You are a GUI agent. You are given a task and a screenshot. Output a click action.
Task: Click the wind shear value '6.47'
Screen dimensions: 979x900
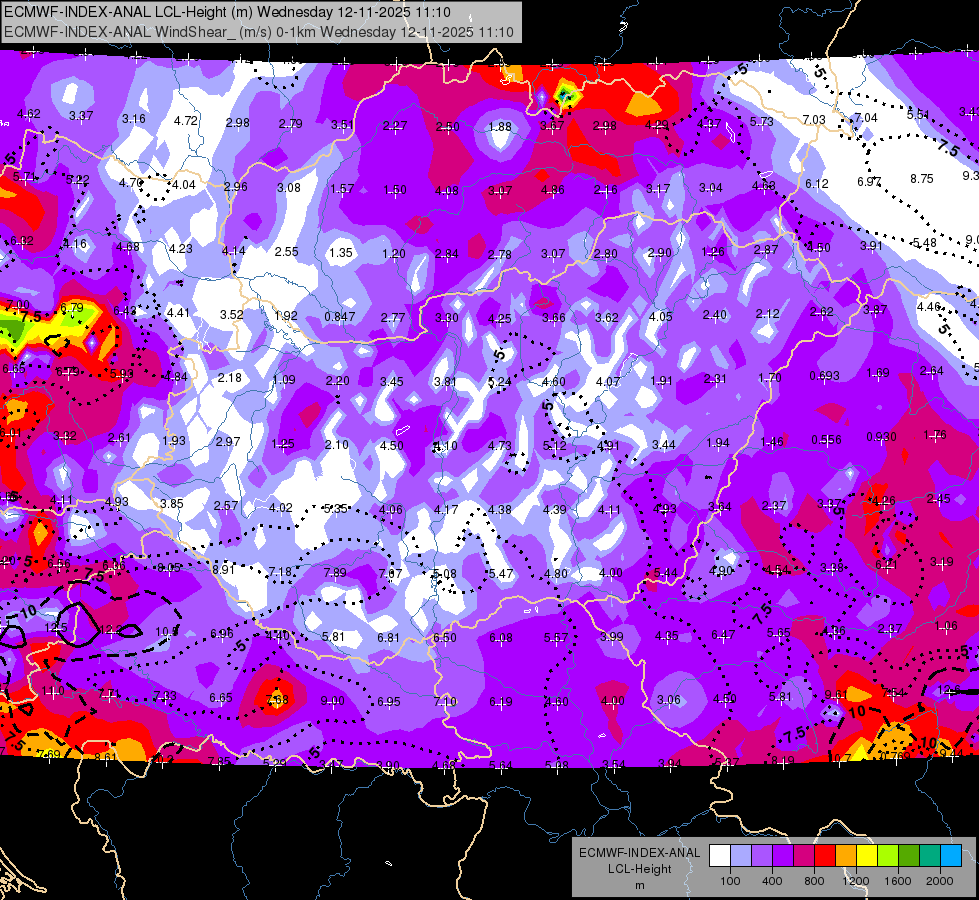click(x=723, y=635)
